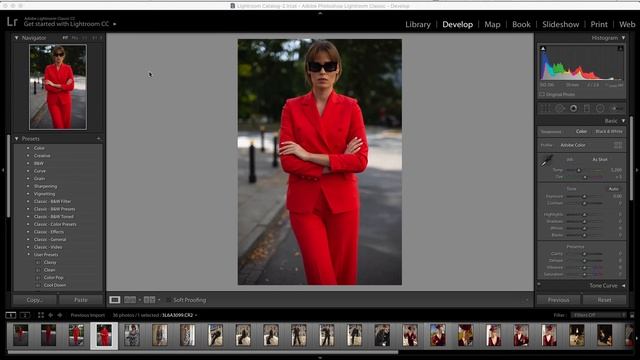The height and width of the screenshot is (360, 640).
Task: Click the Auto tone button
Action: coord(613,189)
